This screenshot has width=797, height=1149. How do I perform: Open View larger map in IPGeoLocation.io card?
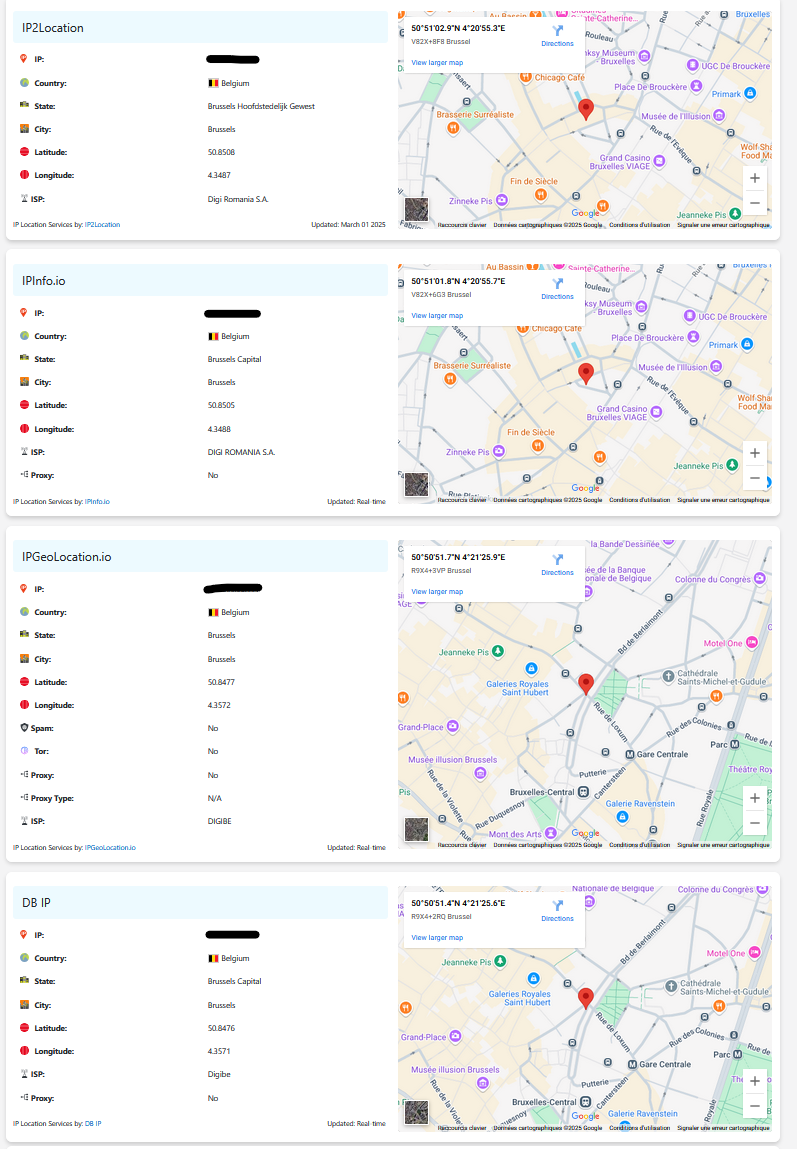pyautogui.click(x=437, y=591)
